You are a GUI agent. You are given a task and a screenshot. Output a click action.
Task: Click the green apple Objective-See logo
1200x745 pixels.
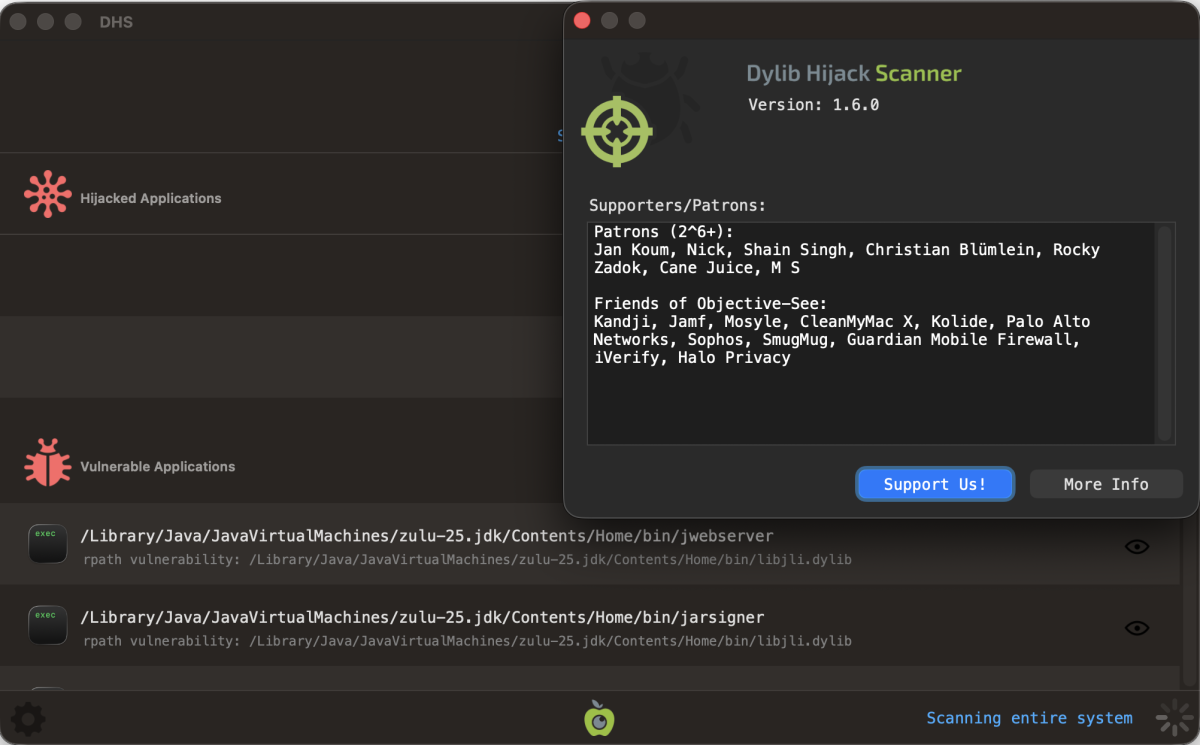(x=599, y=718)
